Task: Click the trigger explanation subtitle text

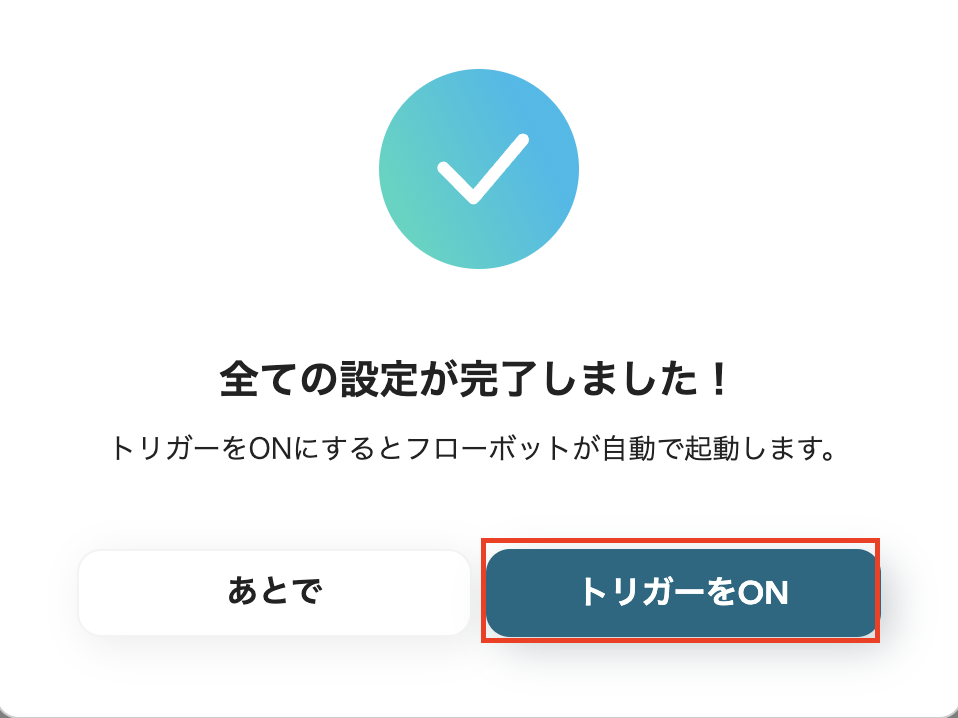Action: [479, 449]
